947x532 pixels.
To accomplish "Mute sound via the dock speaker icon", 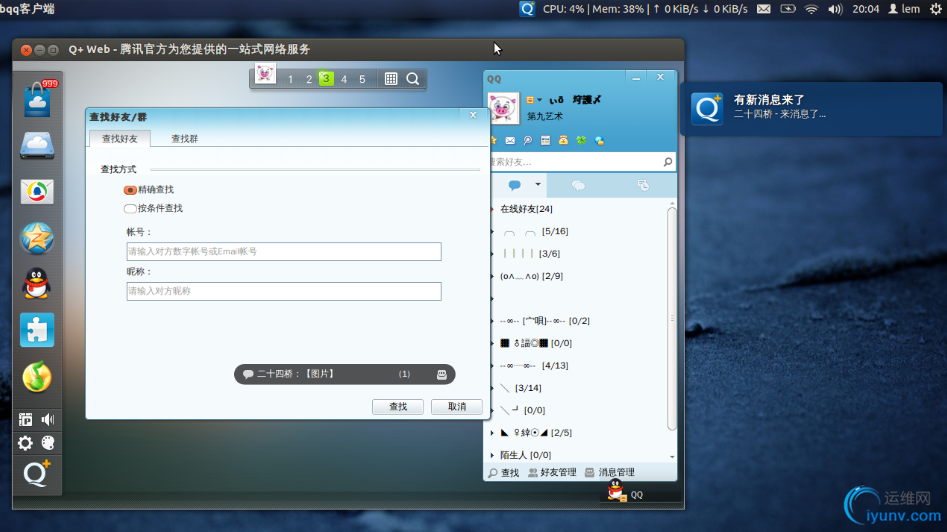I will click(x=48, y=419).
